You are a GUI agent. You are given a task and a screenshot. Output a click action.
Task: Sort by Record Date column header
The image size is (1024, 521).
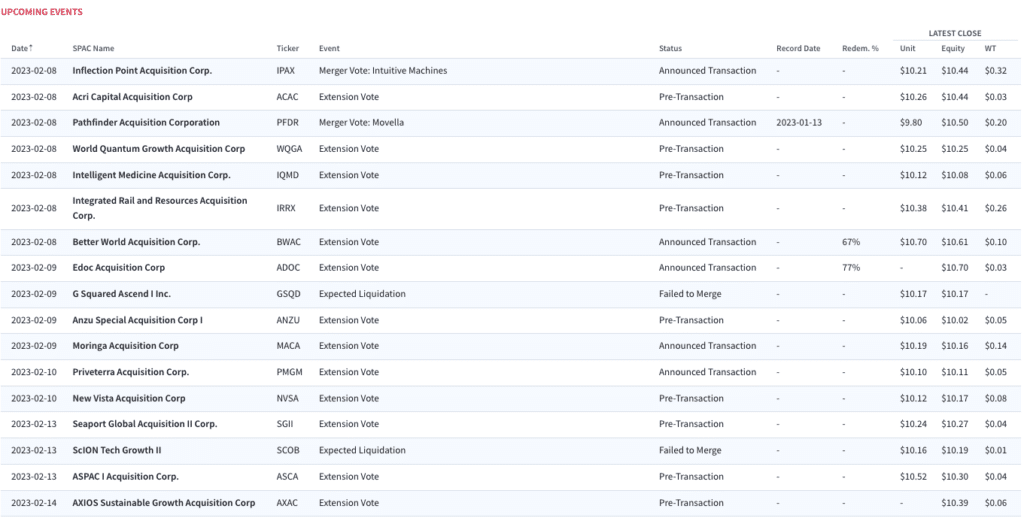[x=798, y=48]
